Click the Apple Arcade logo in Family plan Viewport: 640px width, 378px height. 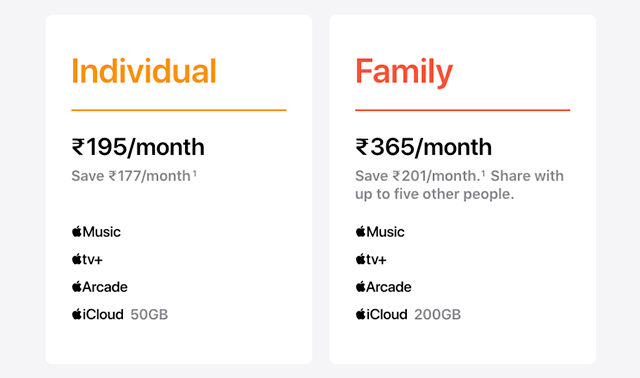[x=383, y=287]
